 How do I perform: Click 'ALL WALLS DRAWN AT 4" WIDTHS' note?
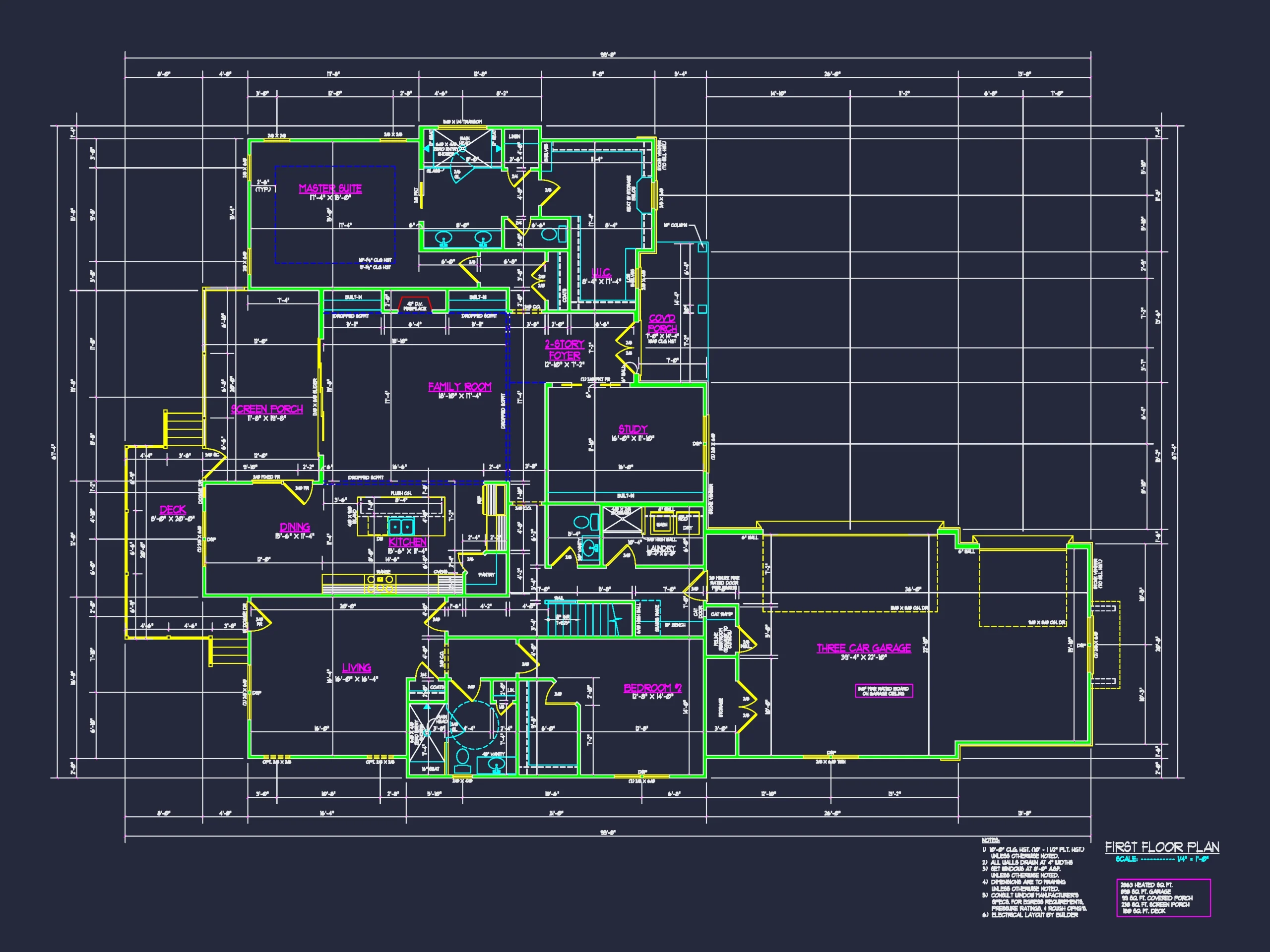click(1027, 862)
